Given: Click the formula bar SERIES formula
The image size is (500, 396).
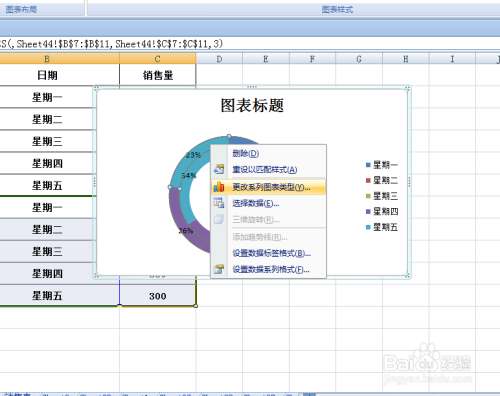Looking at the screenshot, I should [111, 44].
